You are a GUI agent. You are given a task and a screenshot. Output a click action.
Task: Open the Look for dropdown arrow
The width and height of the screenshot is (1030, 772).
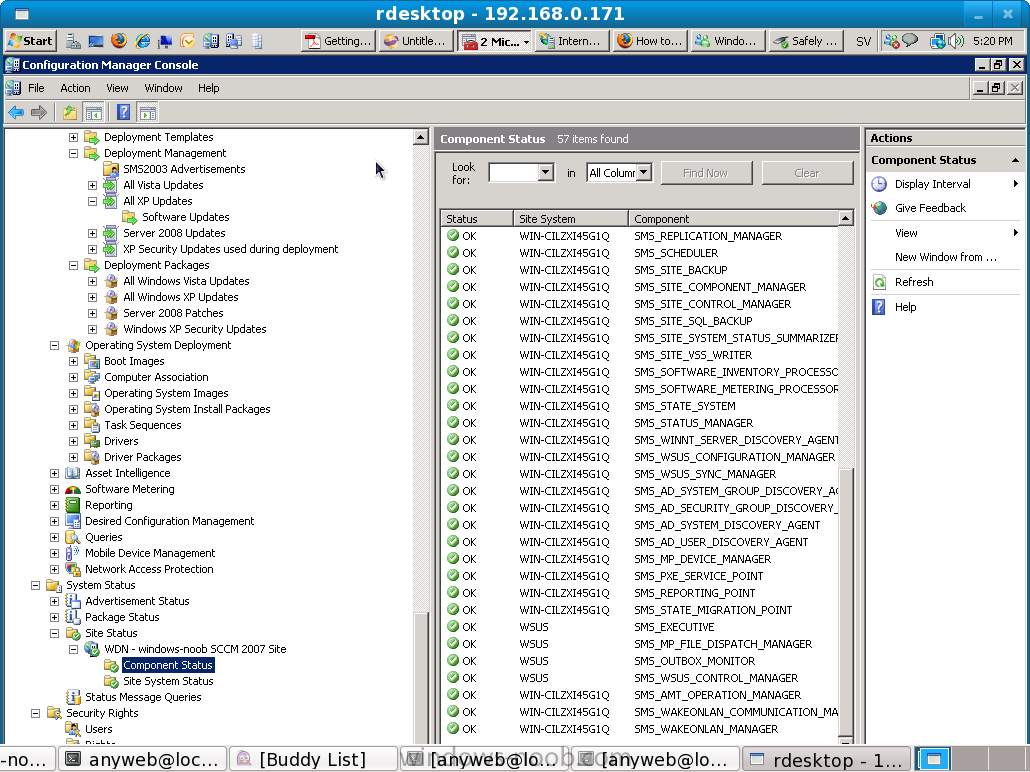click(545, 173)
